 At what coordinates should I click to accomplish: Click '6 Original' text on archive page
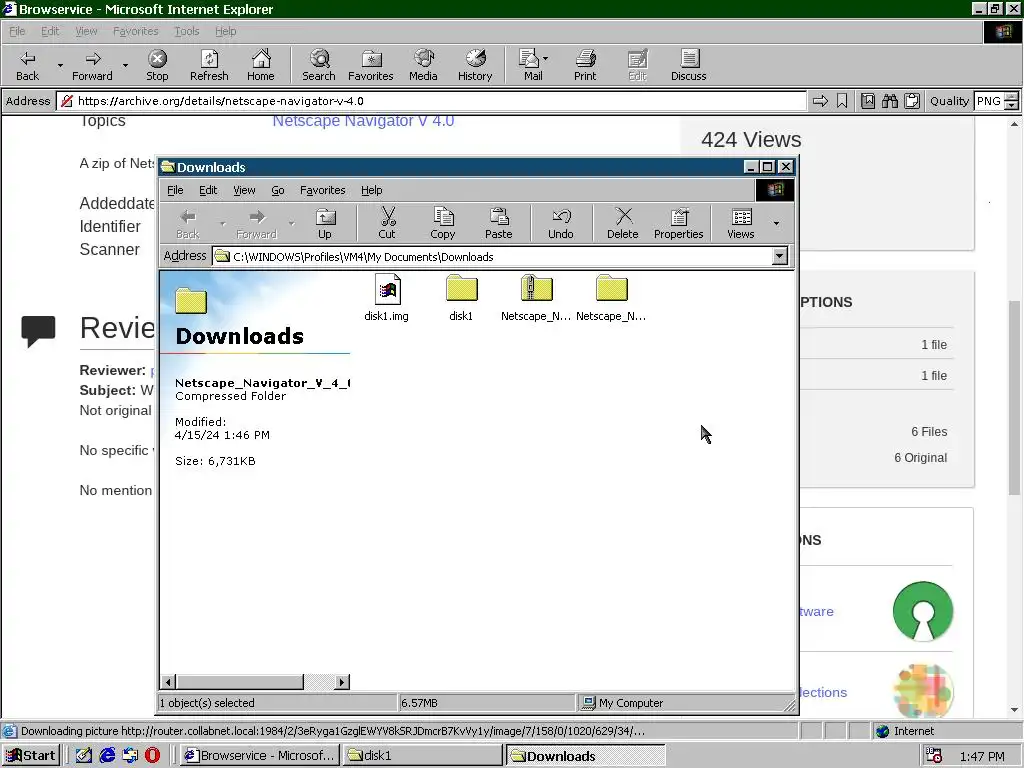pos(920,458)
